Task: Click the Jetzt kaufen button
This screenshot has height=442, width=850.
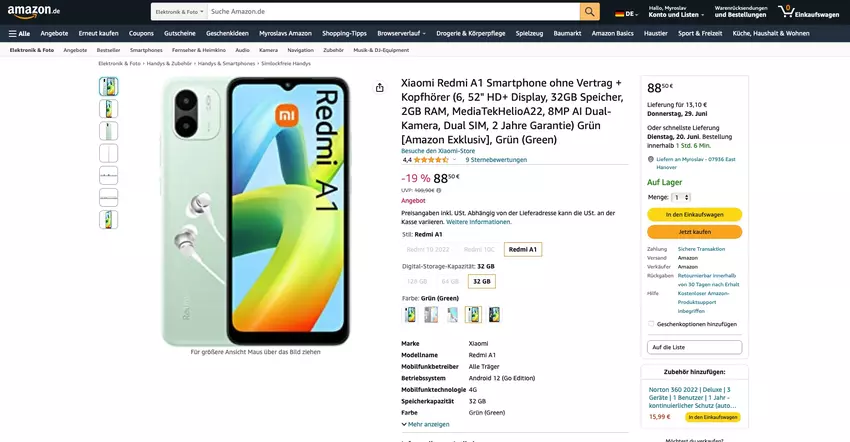Action: pyautogui.click(x=694, y=231)
